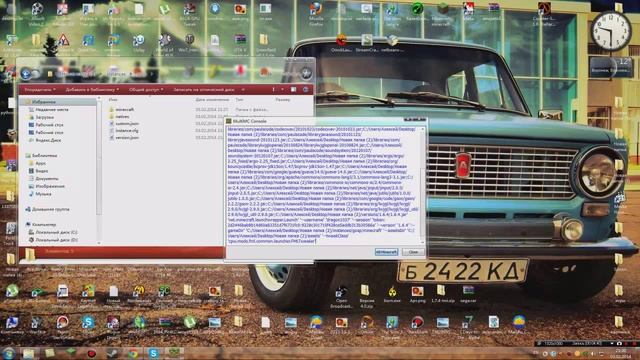640x360 pixels.
Task: Click the Explorer taskbar icon
Action: click(x=28, y=353)
